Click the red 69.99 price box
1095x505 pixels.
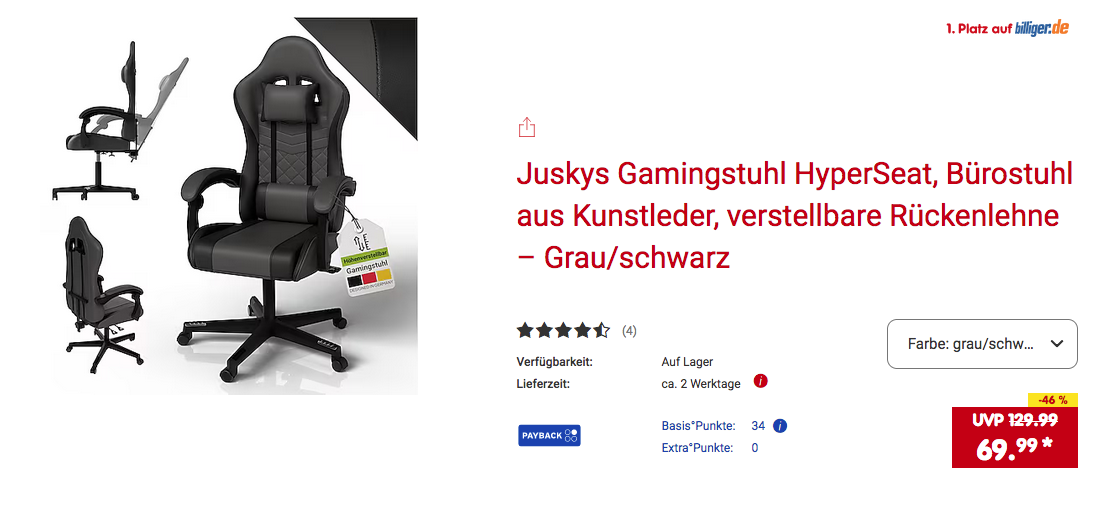1015,437
